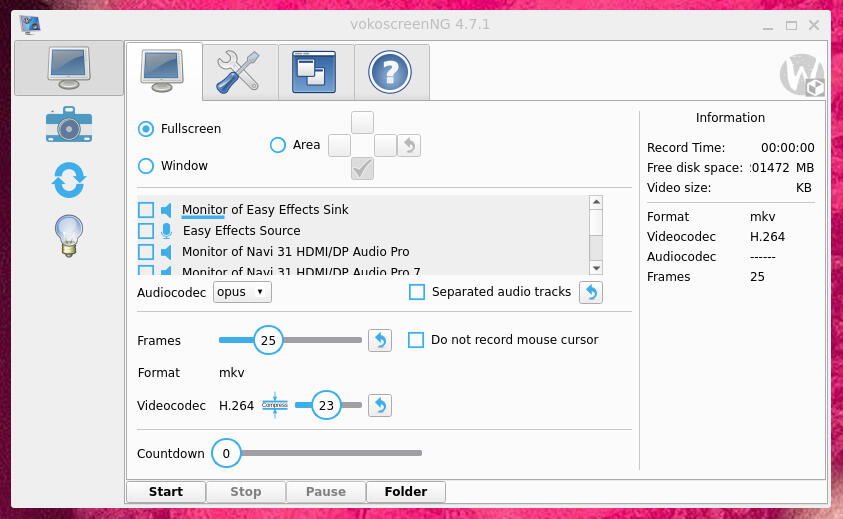Click the Countdown slider handle
The width and height of the screenshot is (843, 519).
point(226,453)
